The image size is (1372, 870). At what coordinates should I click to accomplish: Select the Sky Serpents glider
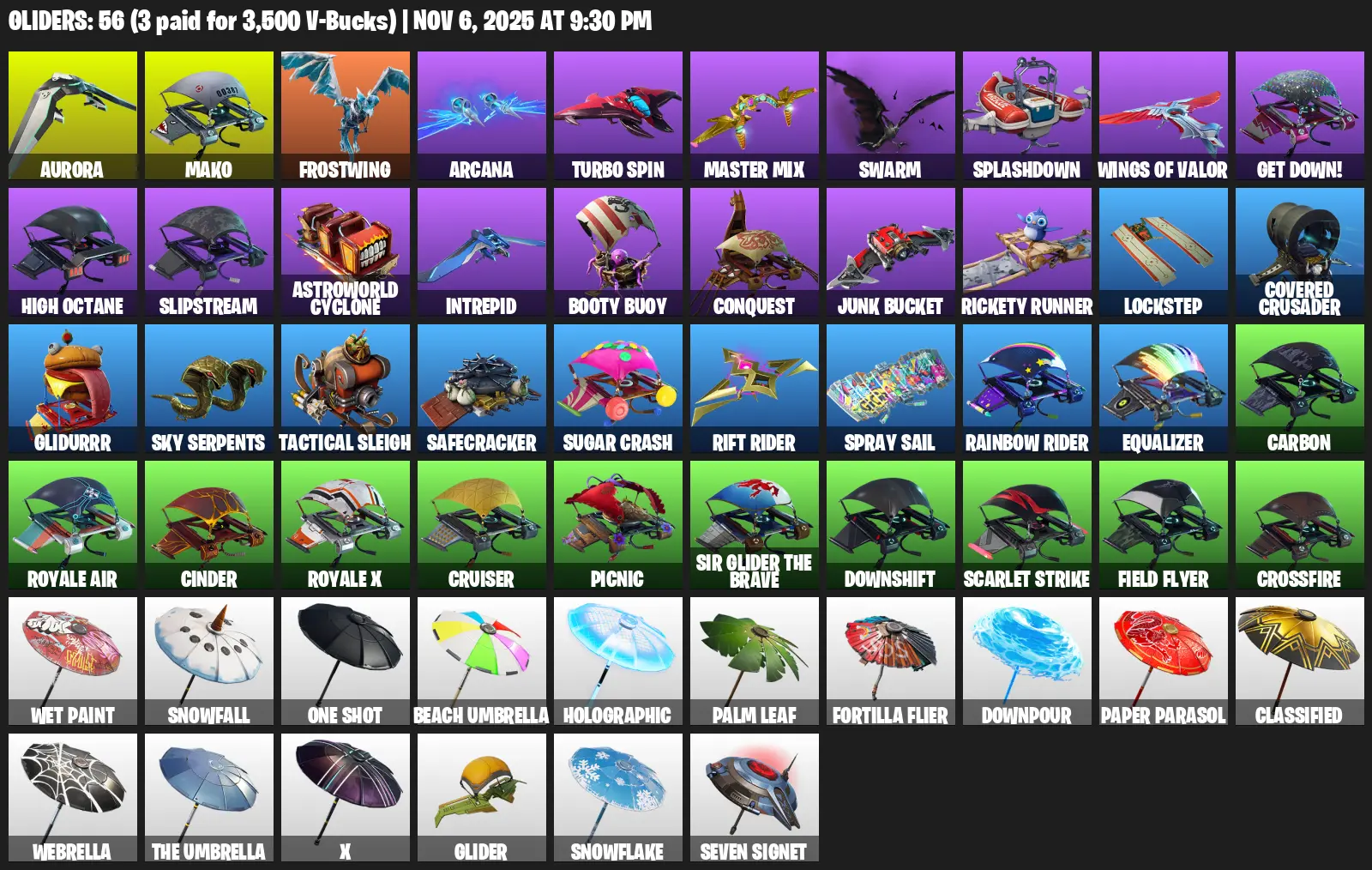pos(209,389)
